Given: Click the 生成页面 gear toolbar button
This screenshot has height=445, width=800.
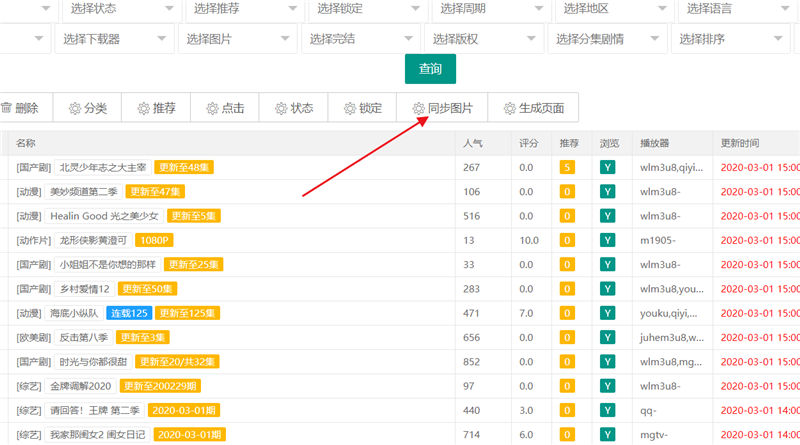Looking at the screenshot, I should point(533,108).
